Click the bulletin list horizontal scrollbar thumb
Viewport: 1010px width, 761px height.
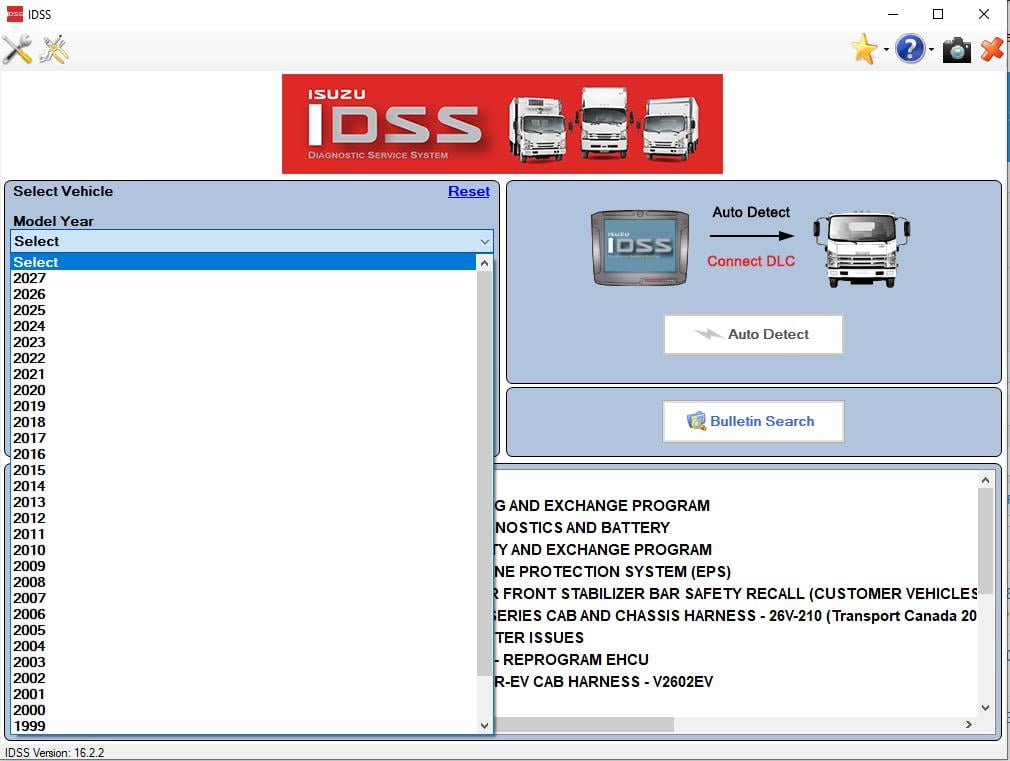coord(584,724)
